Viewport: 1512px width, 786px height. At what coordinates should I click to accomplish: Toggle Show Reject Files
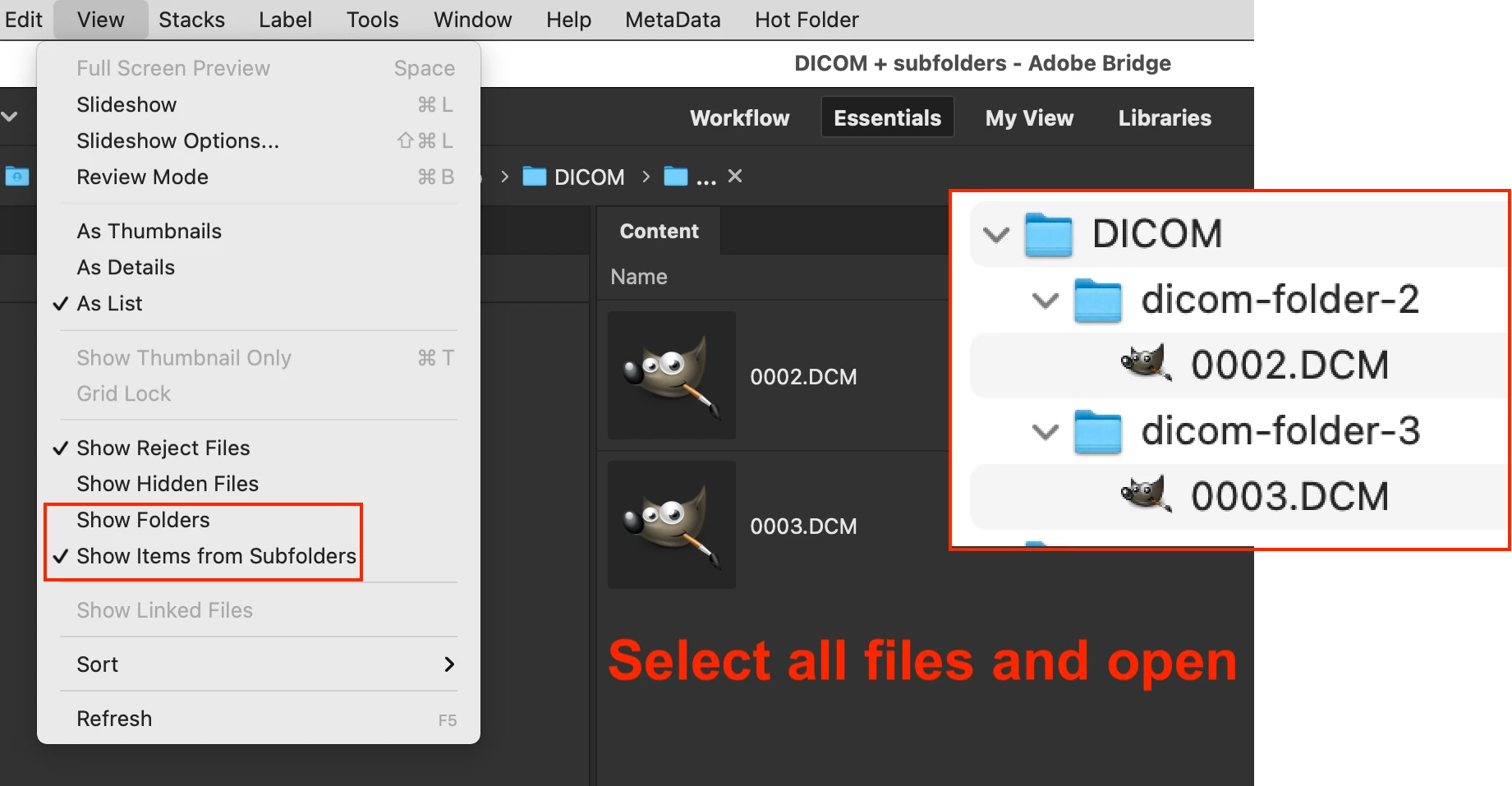point(259,448)
